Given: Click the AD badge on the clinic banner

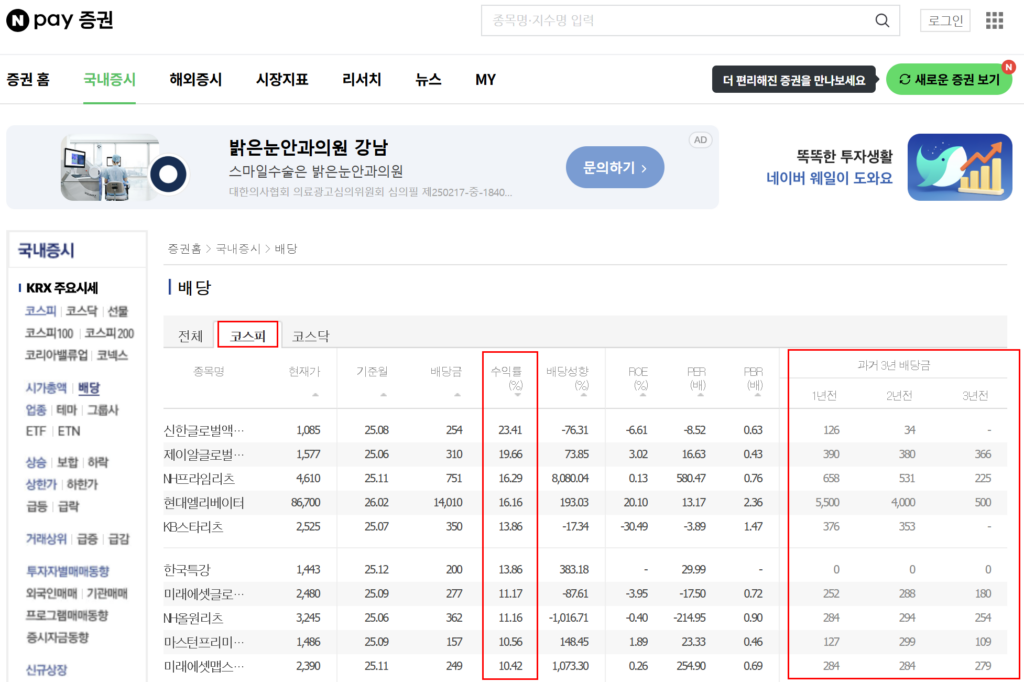Looking at the screenshot, I should click(700, 140).
